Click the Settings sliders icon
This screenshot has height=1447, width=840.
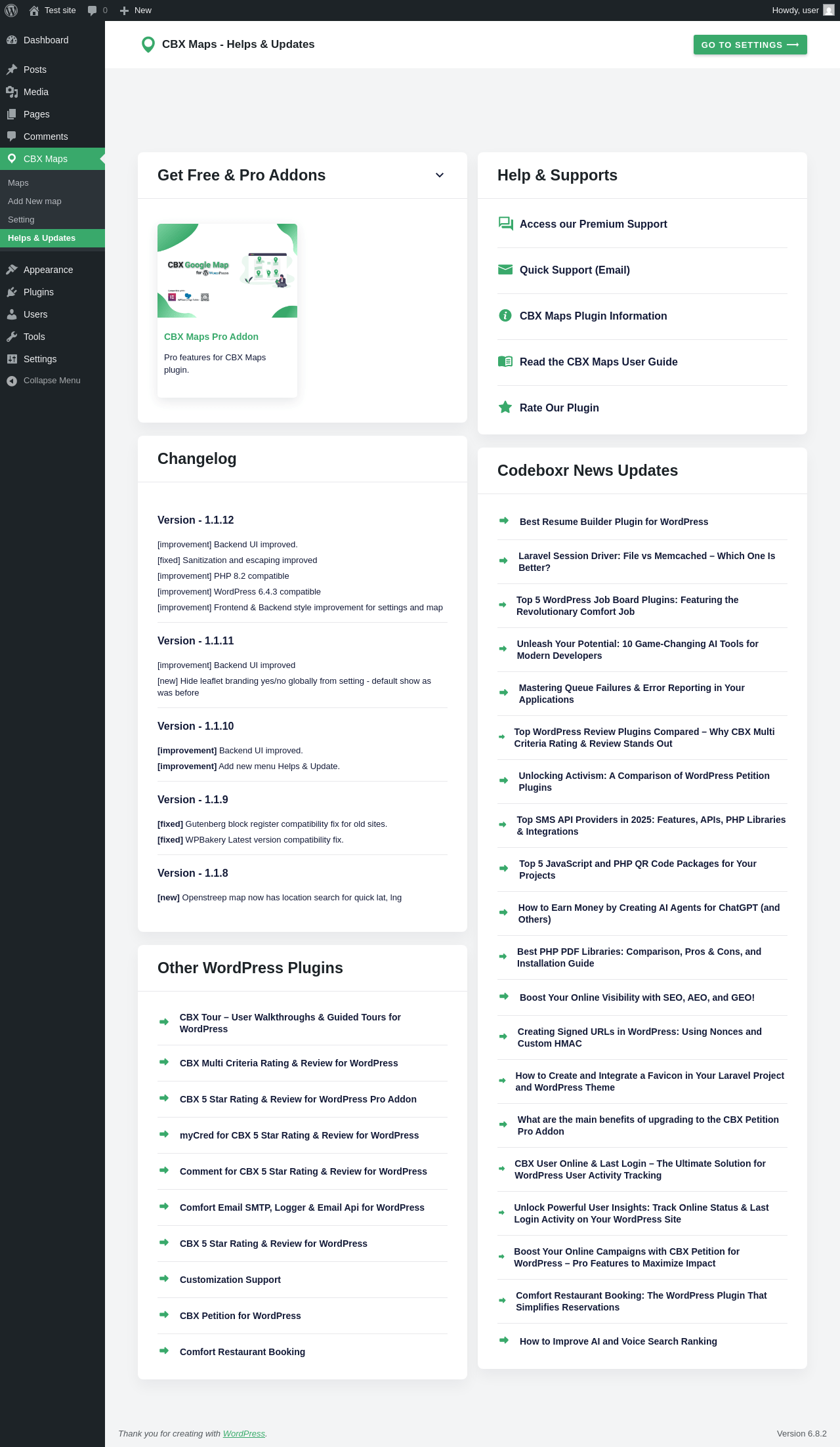point(12,359)
